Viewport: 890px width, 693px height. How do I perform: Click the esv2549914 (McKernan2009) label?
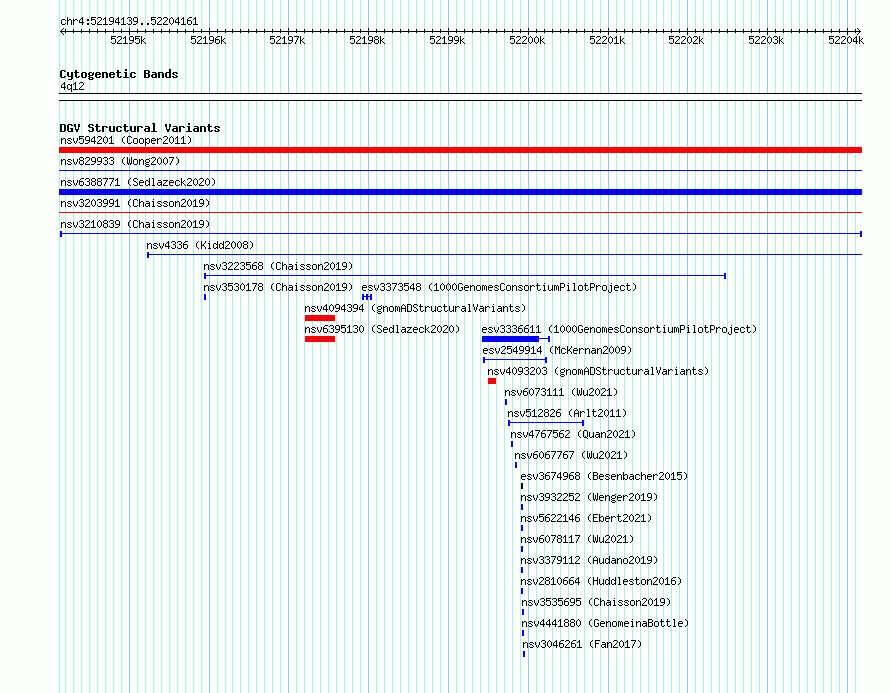[557, 350]
